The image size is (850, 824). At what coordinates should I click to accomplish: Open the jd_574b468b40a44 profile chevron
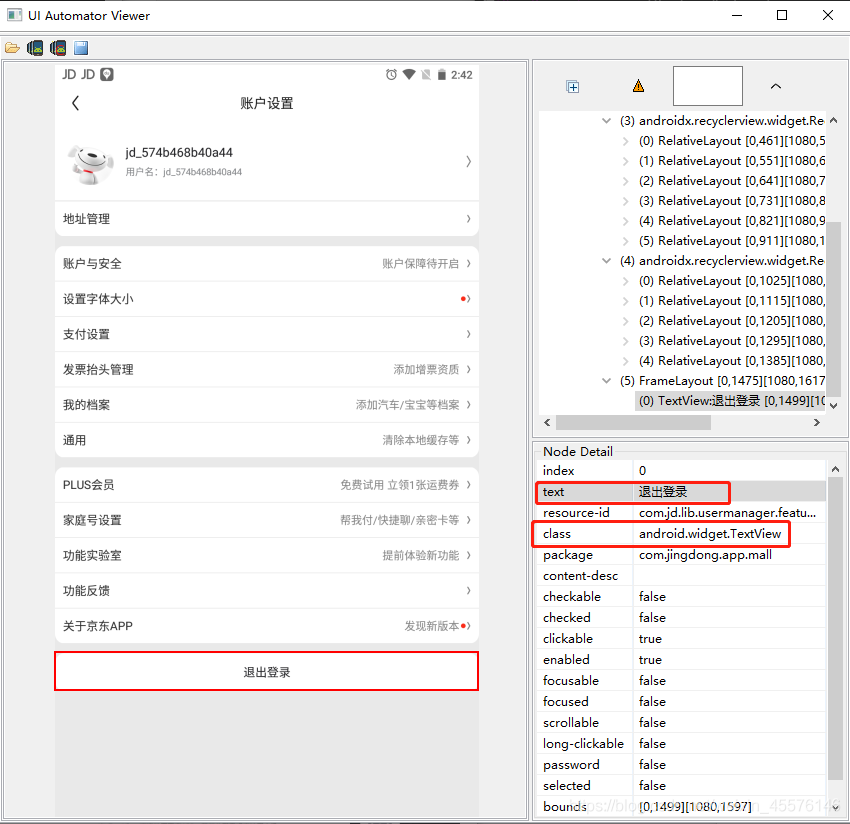[468, 162]
